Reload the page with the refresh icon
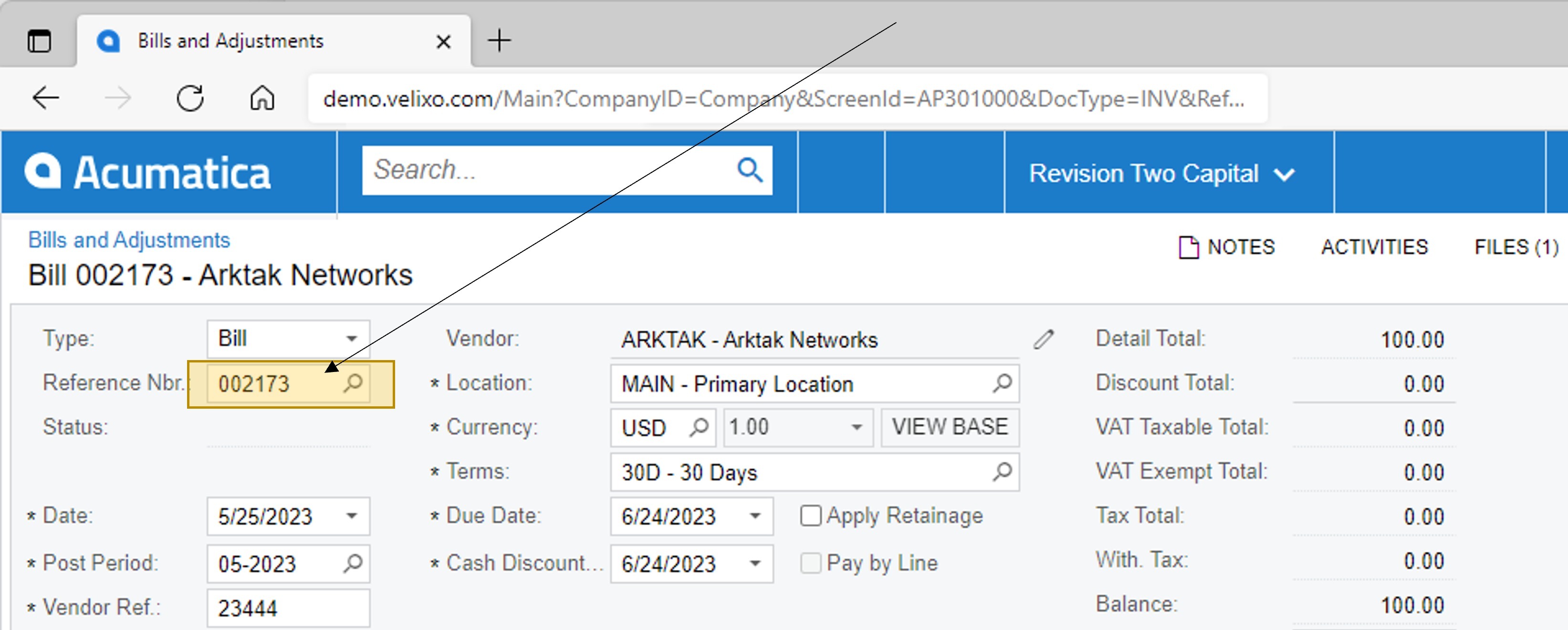This screenshot has height=630, width=1568. click(190, 98)
